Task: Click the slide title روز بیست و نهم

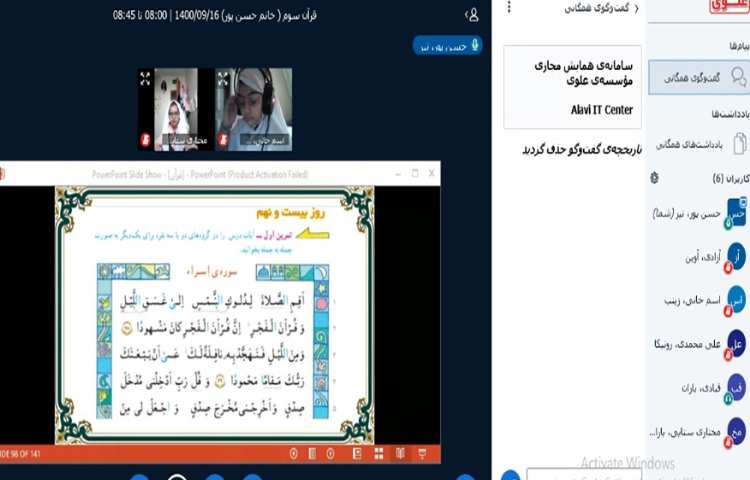Action: coord(291,213)
